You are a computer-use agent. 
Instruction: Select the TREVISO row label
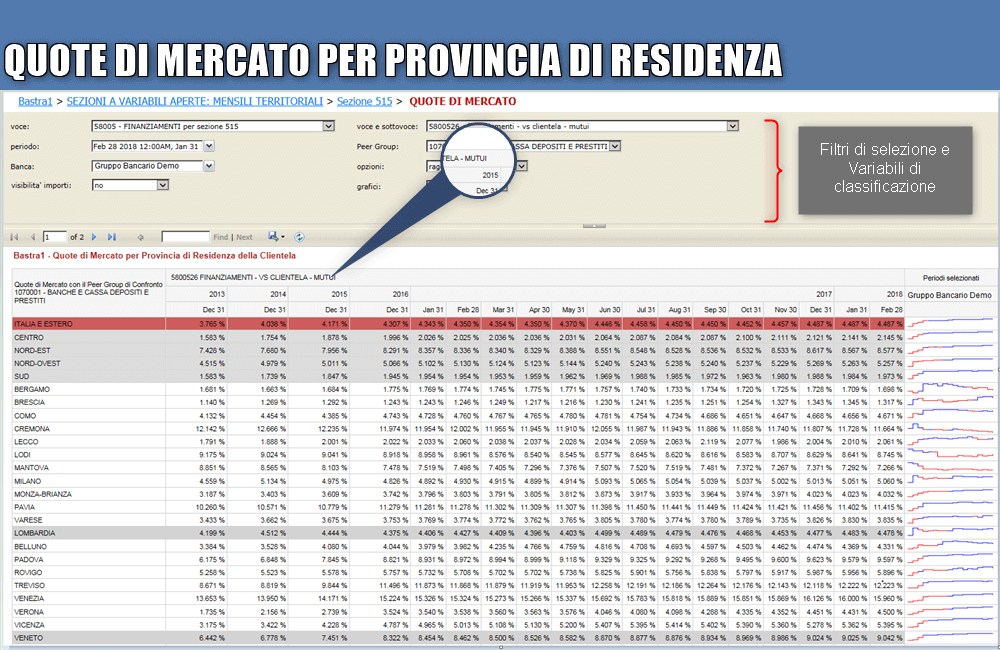click(29, 585)
